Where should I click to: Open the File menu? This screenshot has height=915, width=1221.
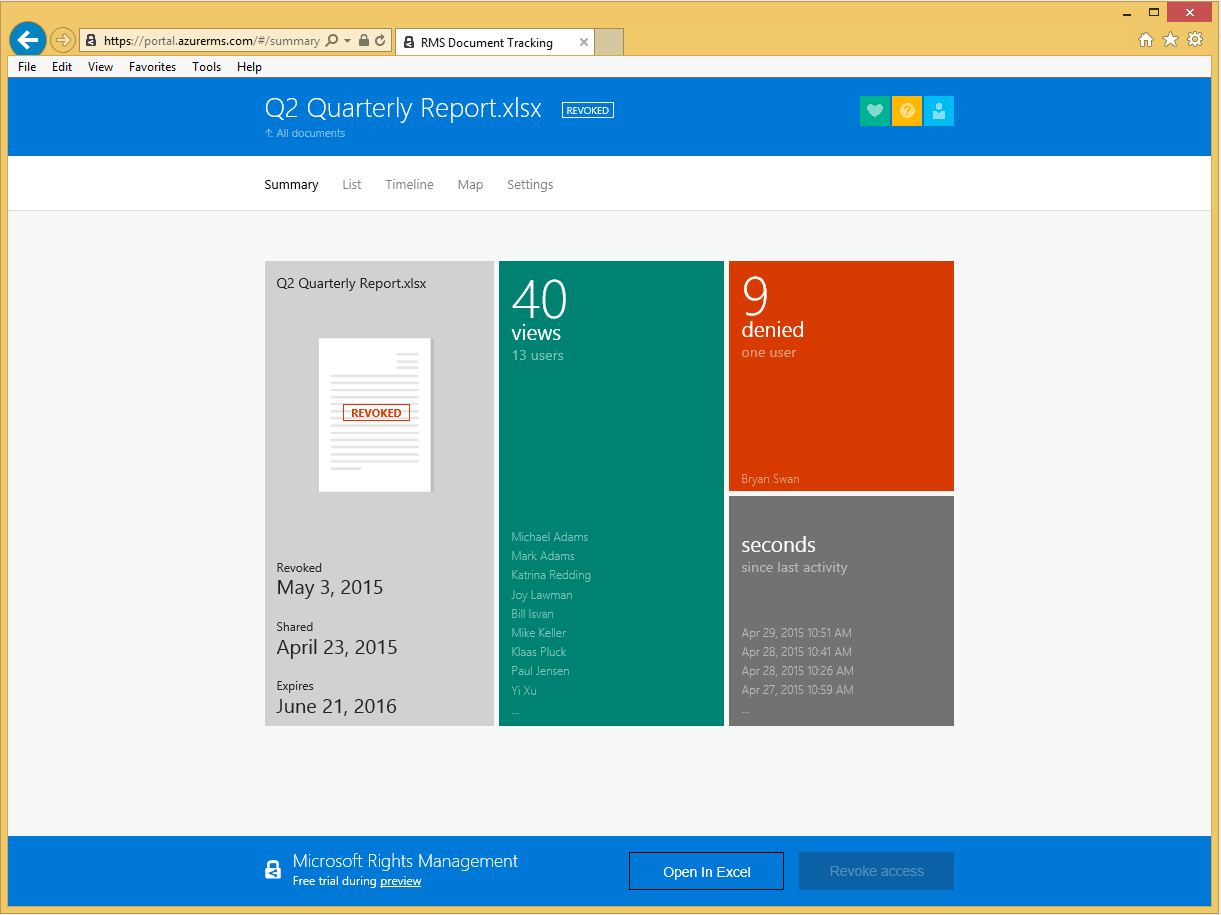pyautogui.click(x=27, y=67)
